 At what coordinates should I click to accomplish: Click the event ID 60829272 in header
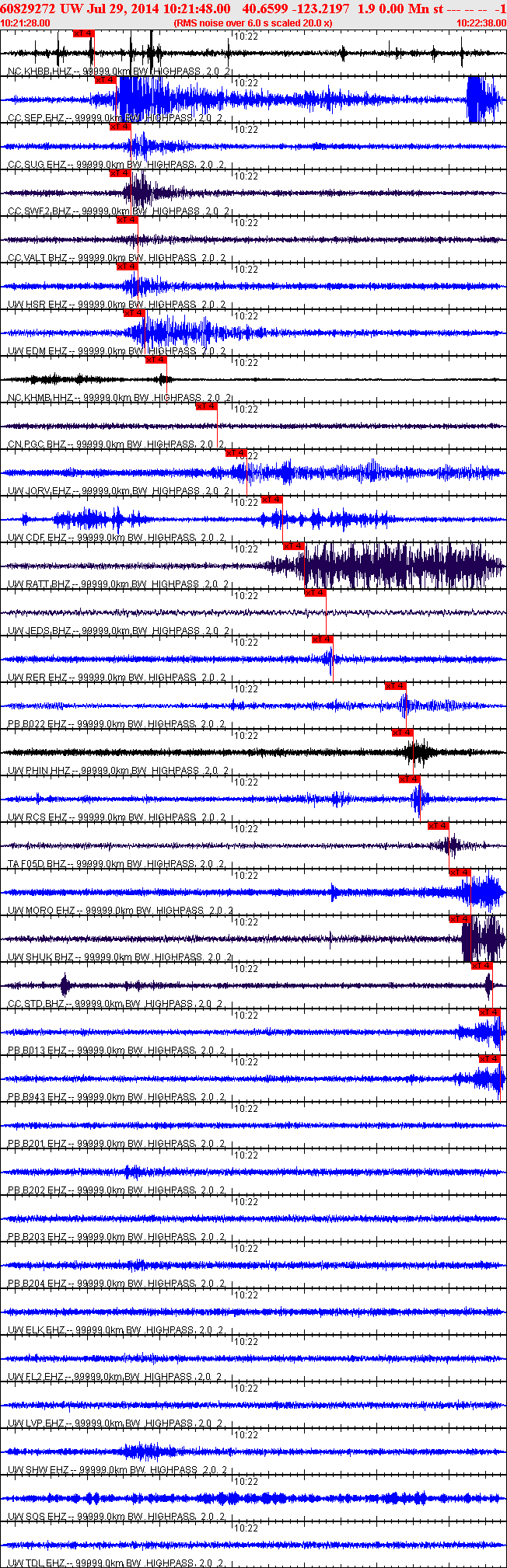27,8
